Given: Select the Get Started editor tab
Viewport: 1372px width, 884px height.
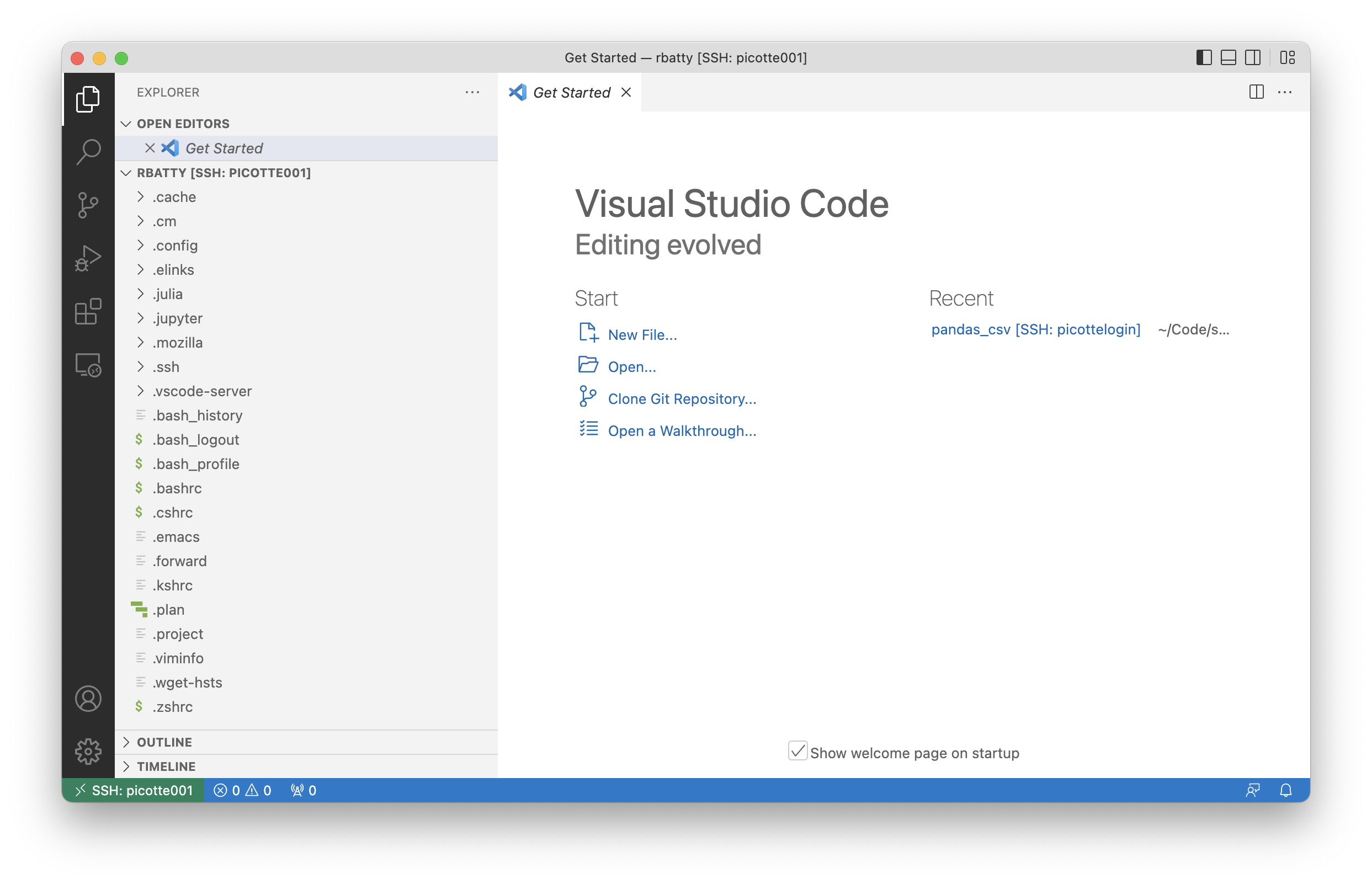Looking at the screenshot, I should pos(570,92).
